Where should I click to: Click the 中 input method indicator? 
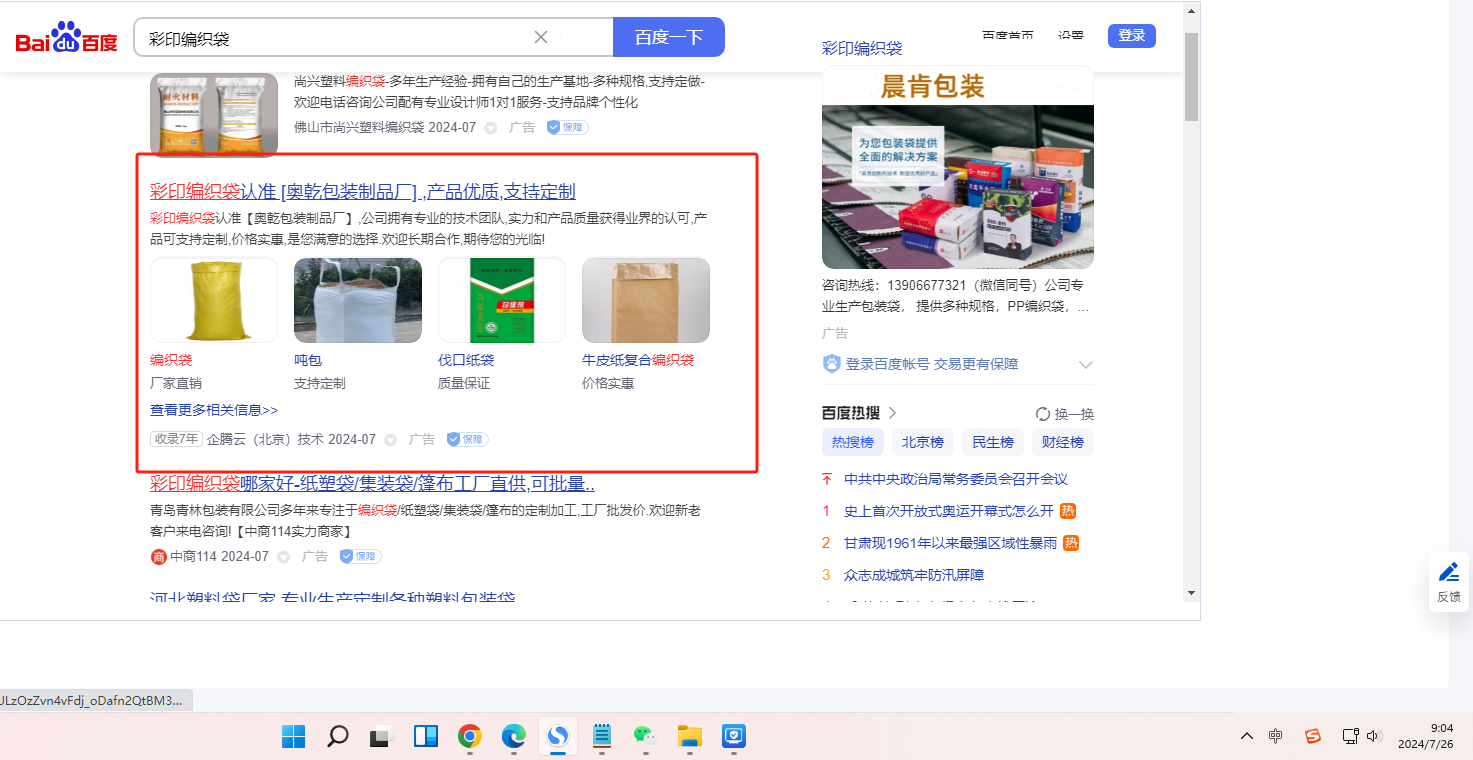1276,736
